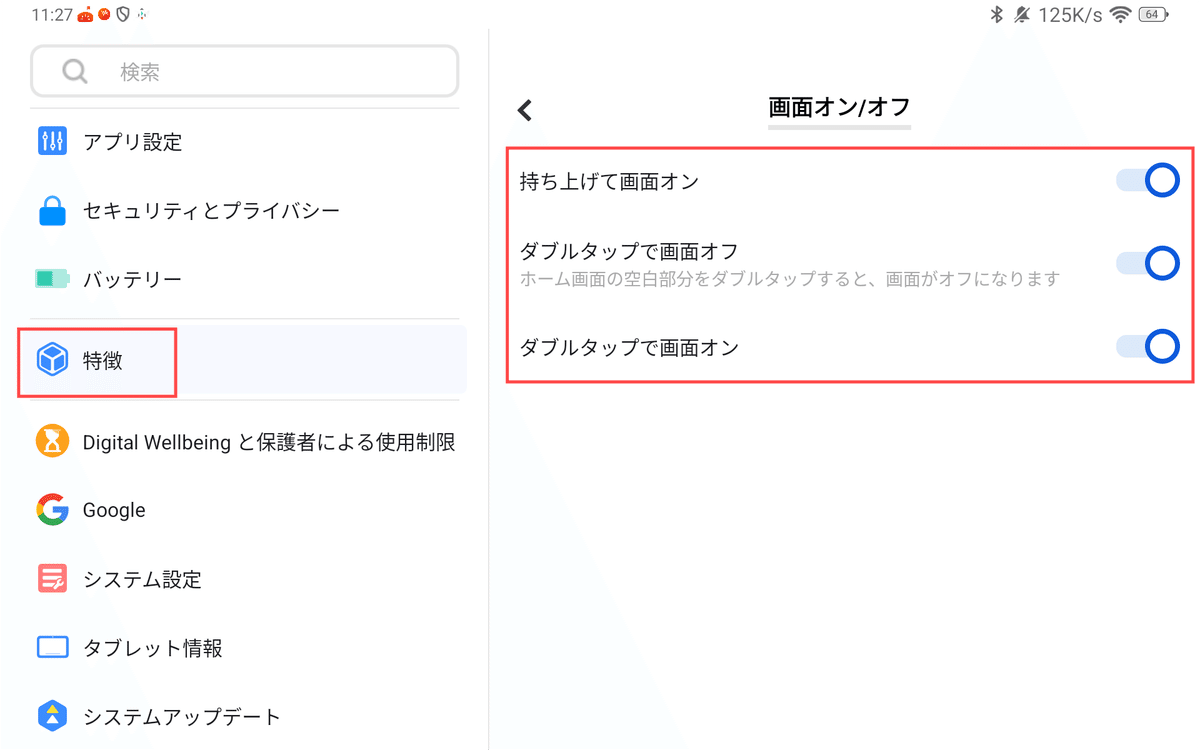Viewport: 1200px width, 750px height.
Task: Select 特徴 in the settings list
Action: tap(245, 360)
